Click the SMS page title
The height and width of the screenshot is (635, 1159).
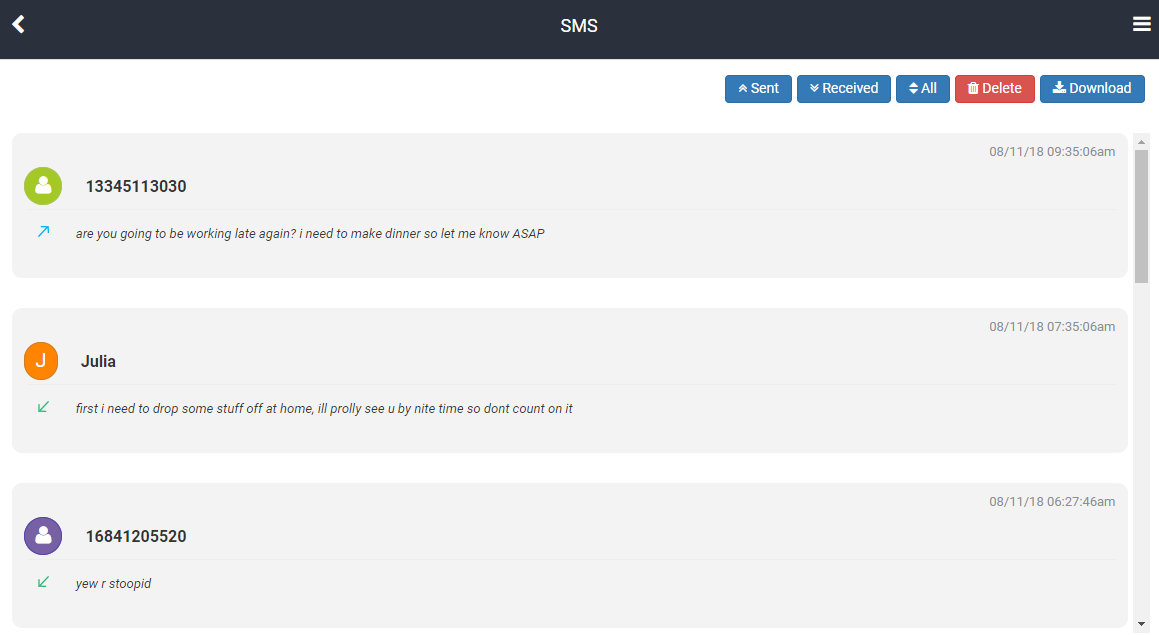coord(579,26)
